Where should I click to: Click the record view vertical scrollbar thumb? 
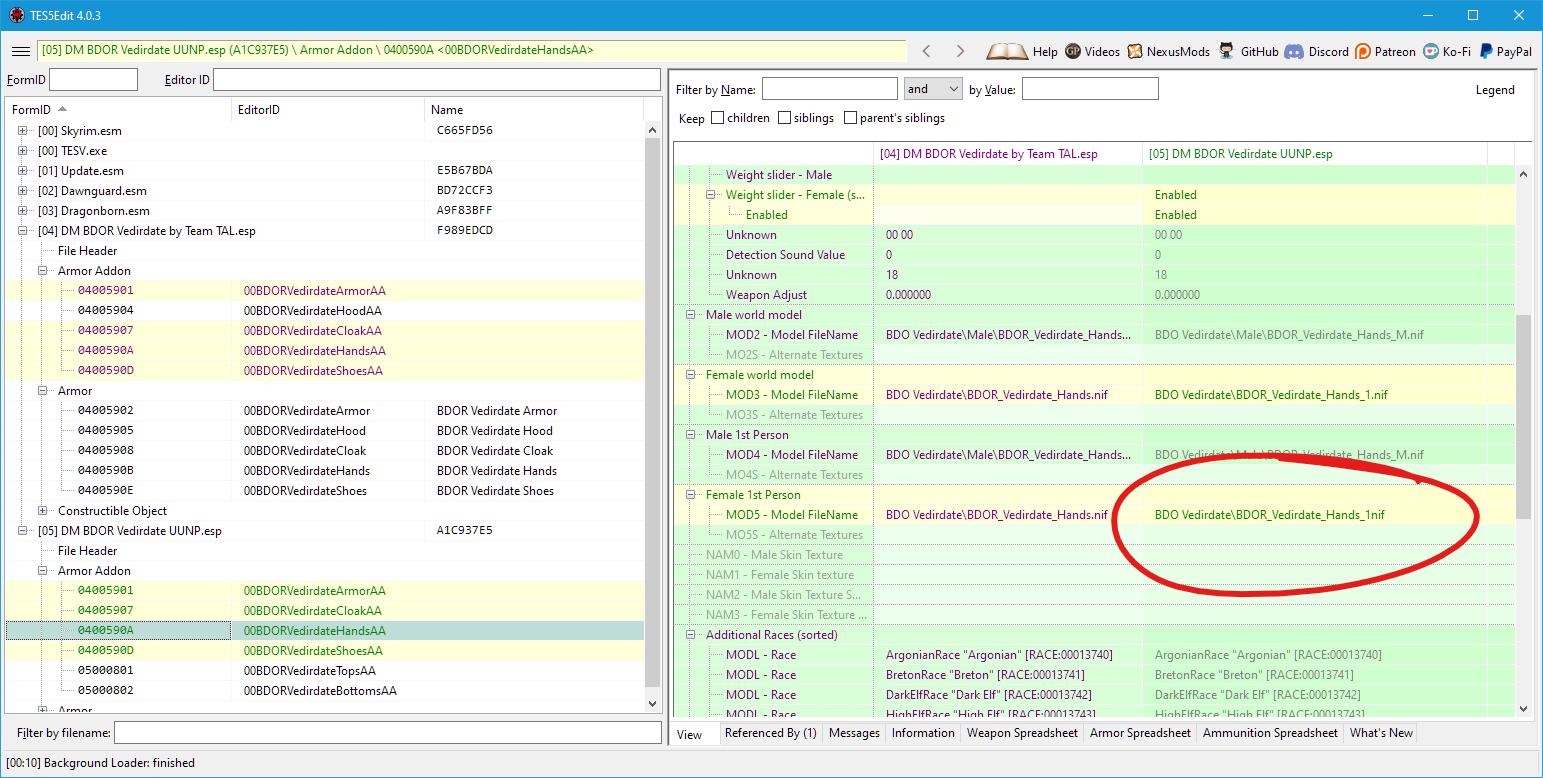[1524, 416]
